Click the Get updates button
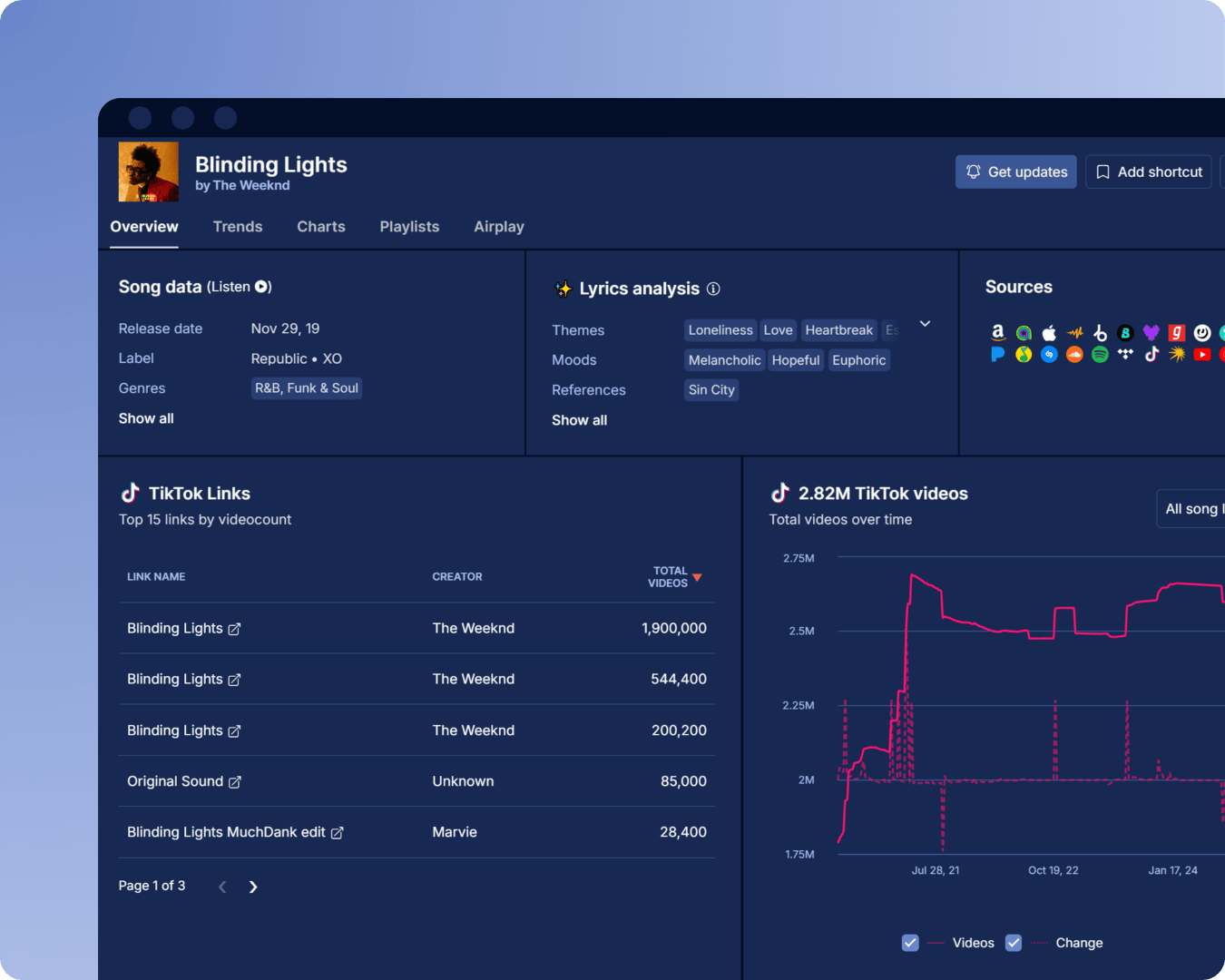This screenshot has width=1225, height=980. tap(1016, 171)
